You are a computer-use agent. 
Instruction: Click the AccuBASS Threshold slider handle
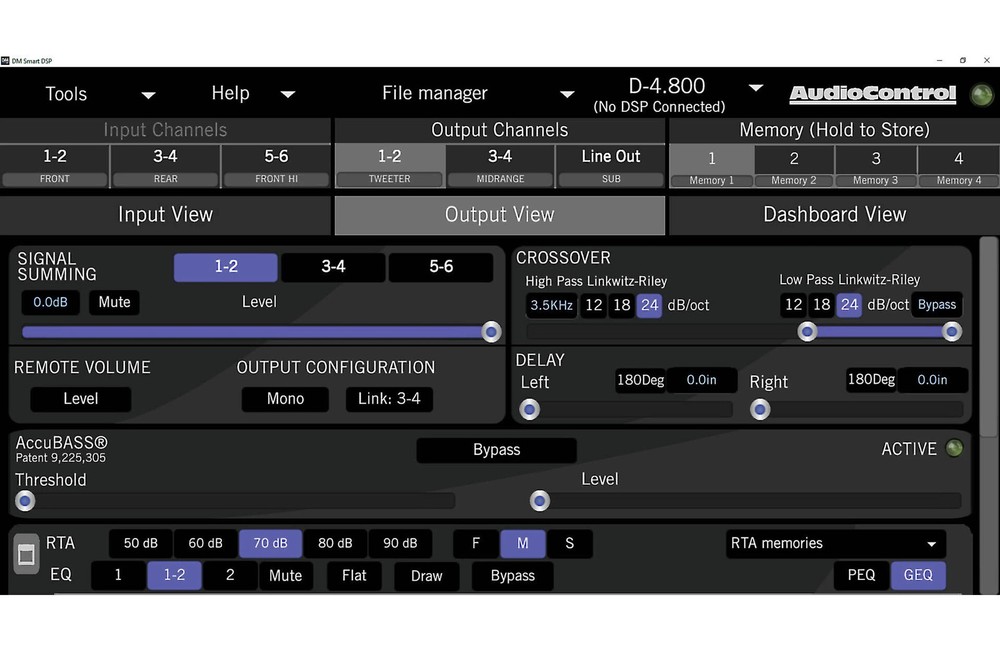click(26, 501)
